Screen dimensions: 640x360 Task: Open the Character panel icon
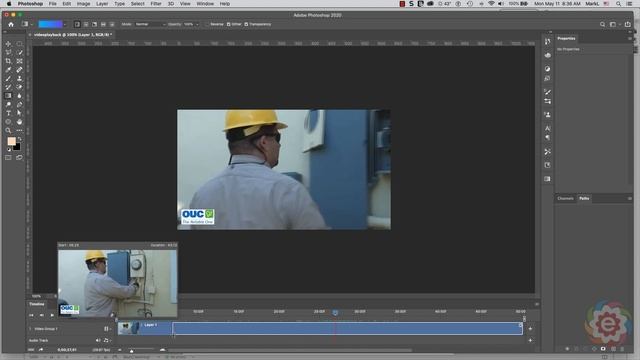(547, 128)
